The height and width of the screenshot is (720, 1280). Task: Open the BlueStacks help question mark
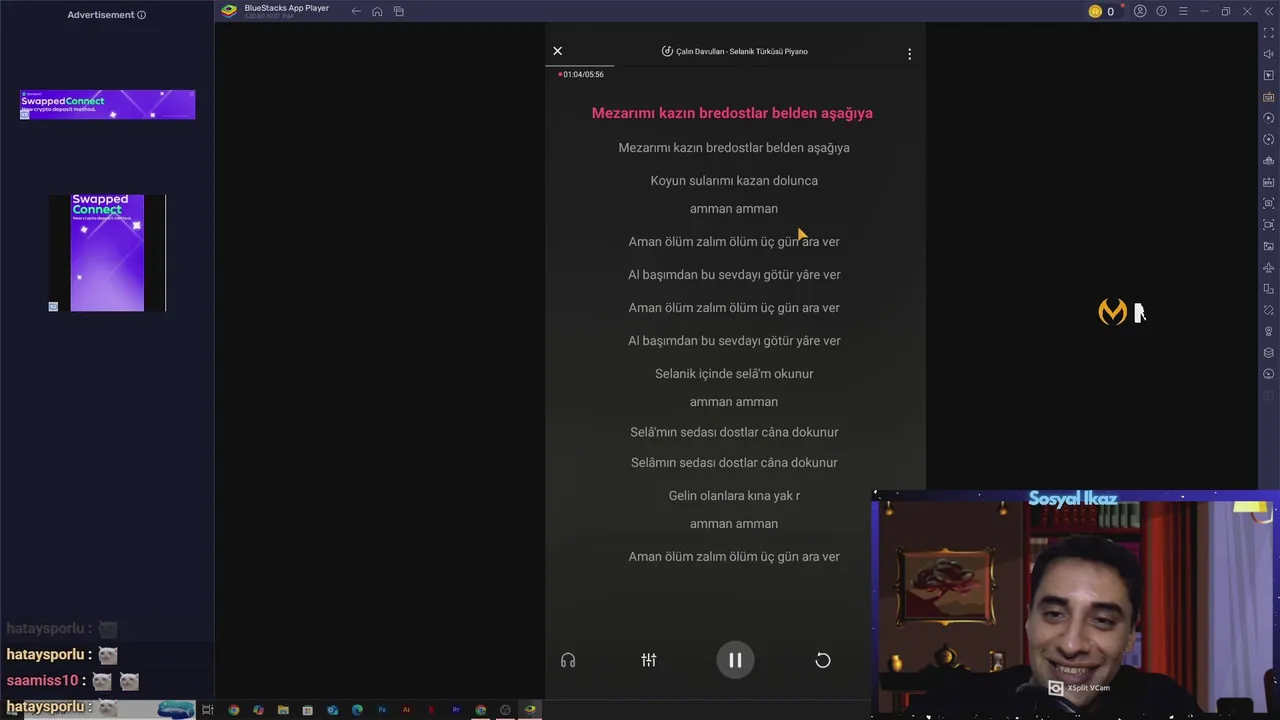tap(1161, 11)
